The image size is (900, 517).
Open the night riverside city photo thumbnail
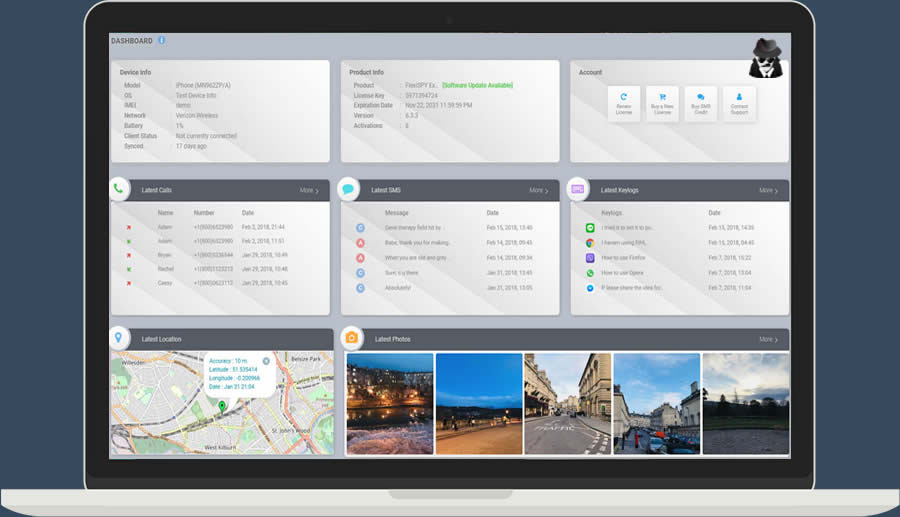(390, 403)
